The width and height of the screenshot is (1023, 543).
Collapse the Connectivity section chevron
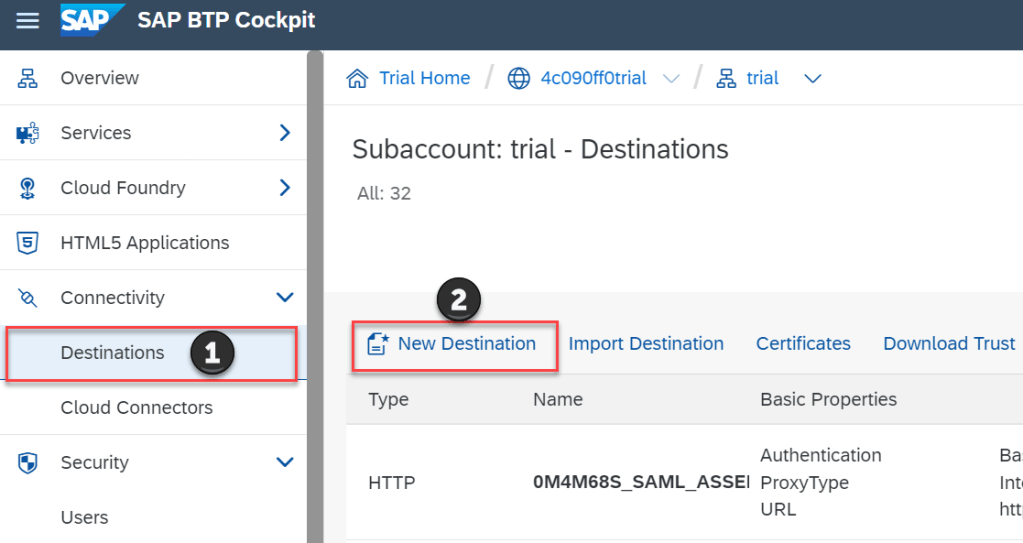coord(285,298)
